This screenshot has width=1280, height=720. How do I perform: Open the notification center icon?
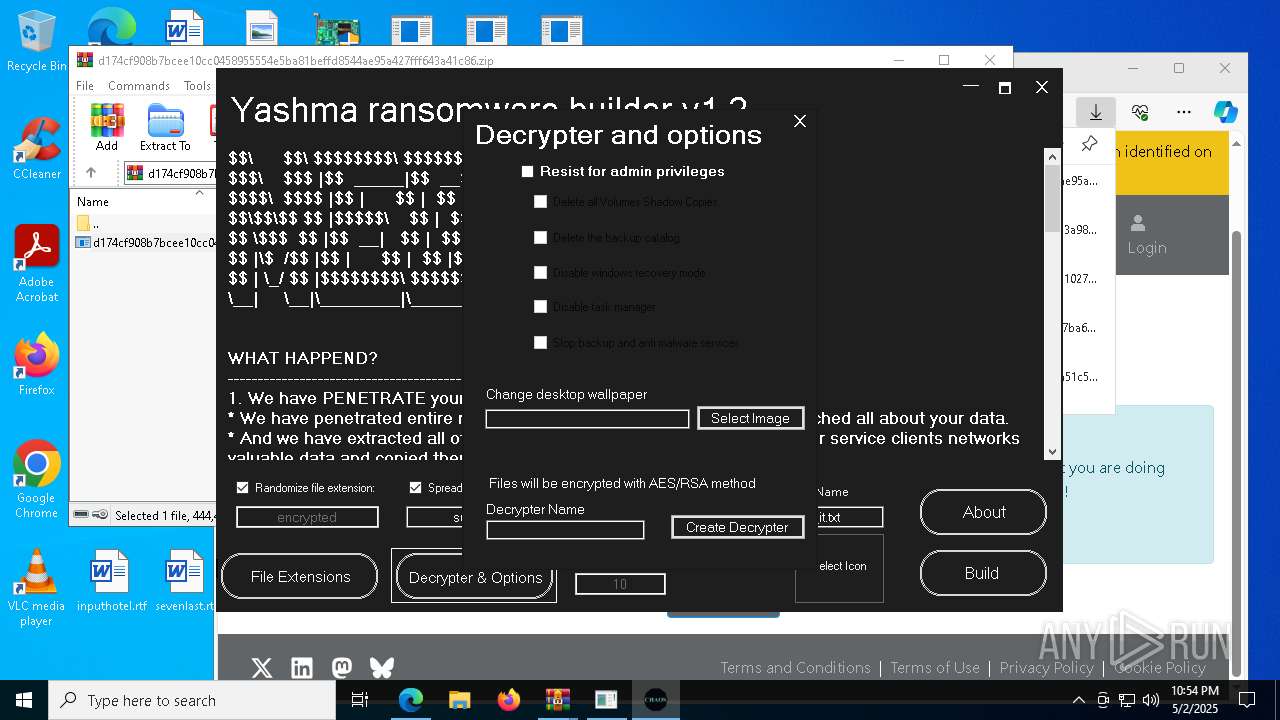tap(1247, 700)
